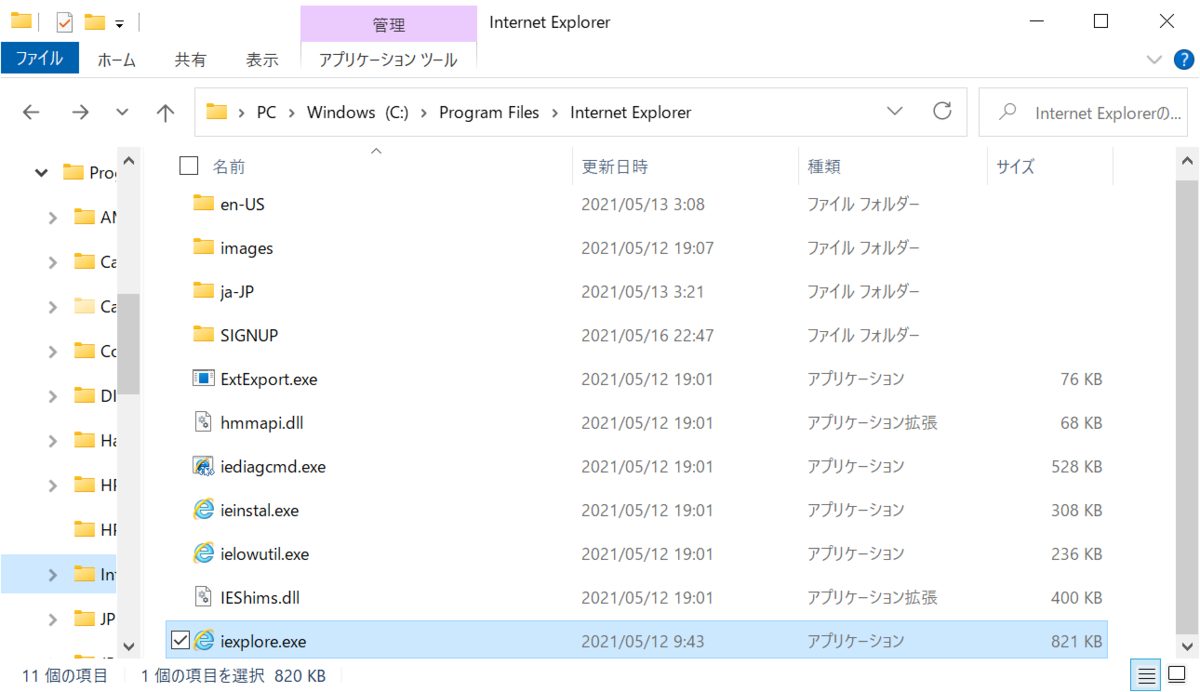
Task: Go up one folder level
Action: [x=166, y=113]
